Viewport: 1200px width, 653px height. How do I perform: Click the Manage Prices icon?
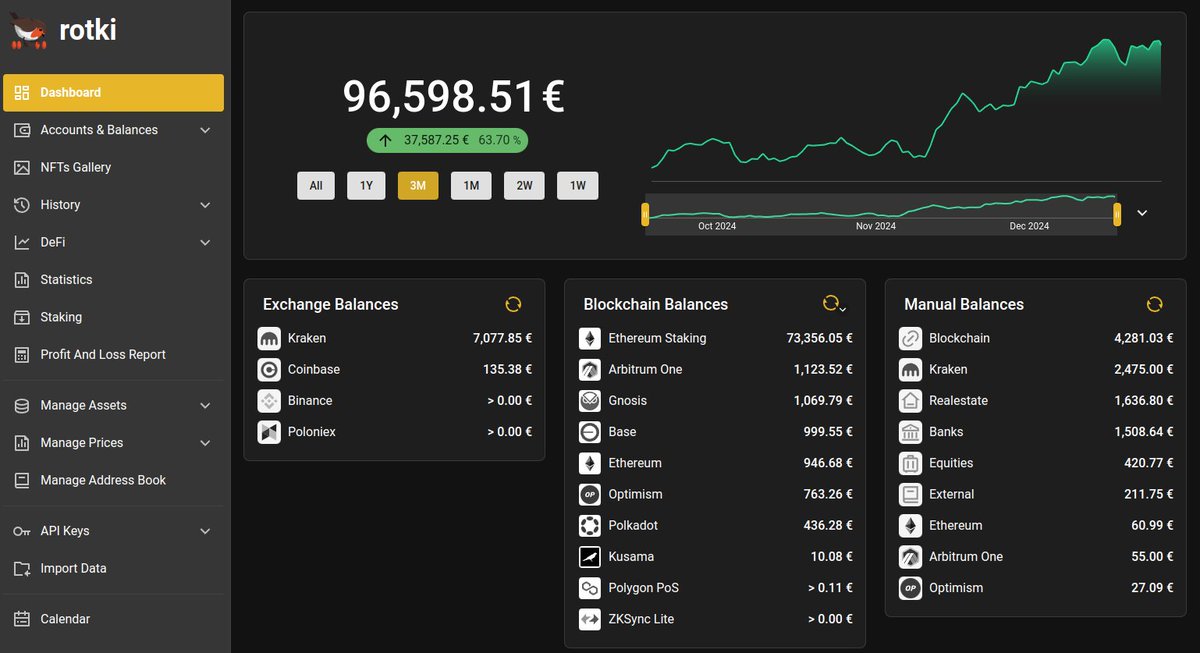point(22,443)
